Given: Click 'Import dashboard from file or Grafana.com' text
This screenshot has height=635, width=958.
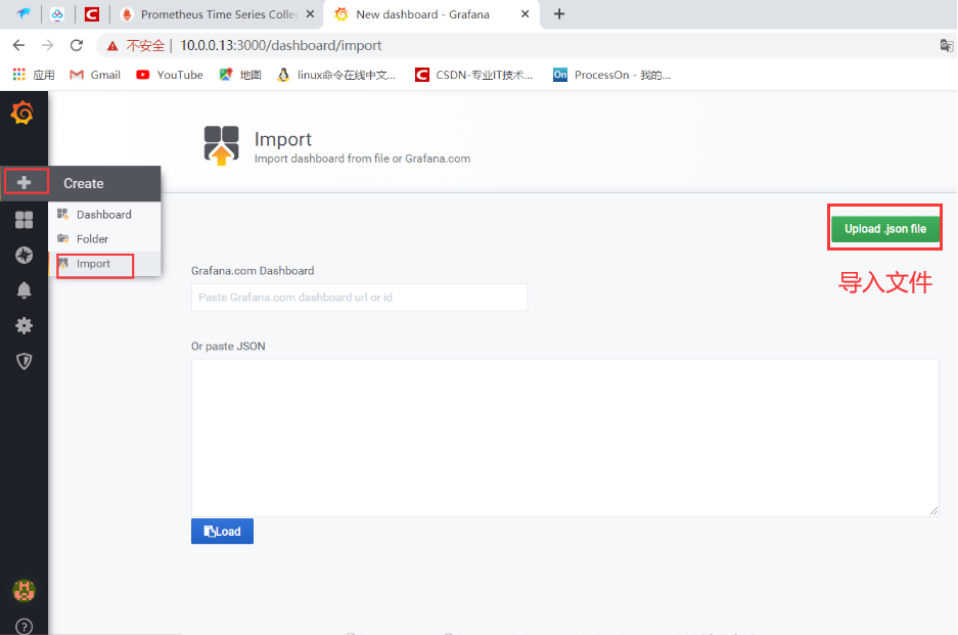Looking at the screenshot, I should 362,158.
